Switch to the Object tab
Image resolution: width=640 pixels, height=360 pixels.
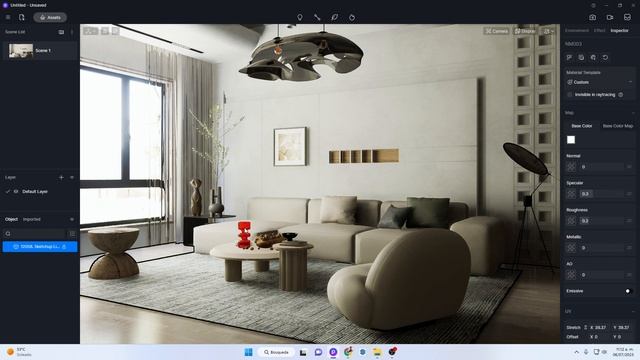(11, 219)
